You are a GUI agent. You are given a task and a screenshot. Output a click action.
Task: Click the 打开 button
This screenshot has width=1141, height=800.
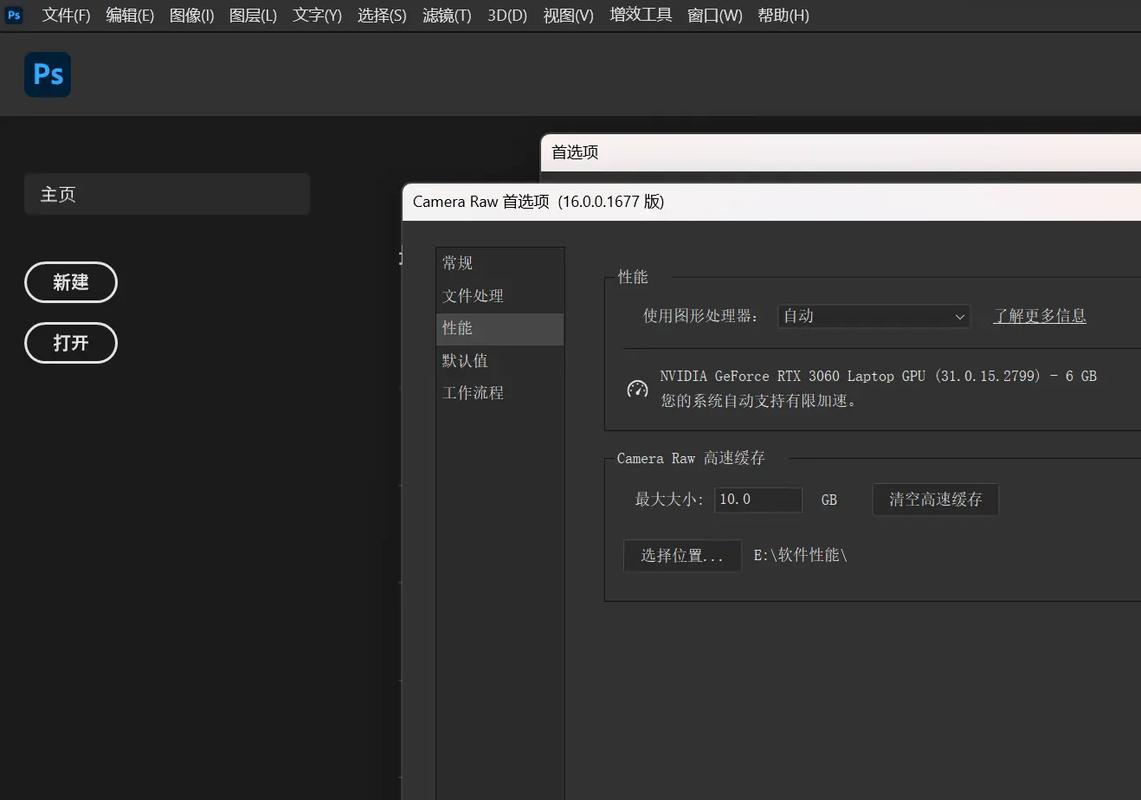[71, 343]
